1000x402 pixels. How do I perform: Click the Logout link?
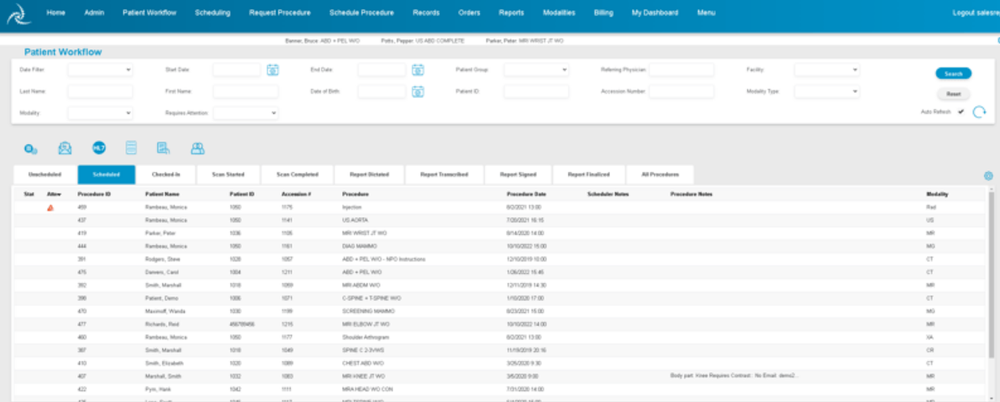point(976,13)
